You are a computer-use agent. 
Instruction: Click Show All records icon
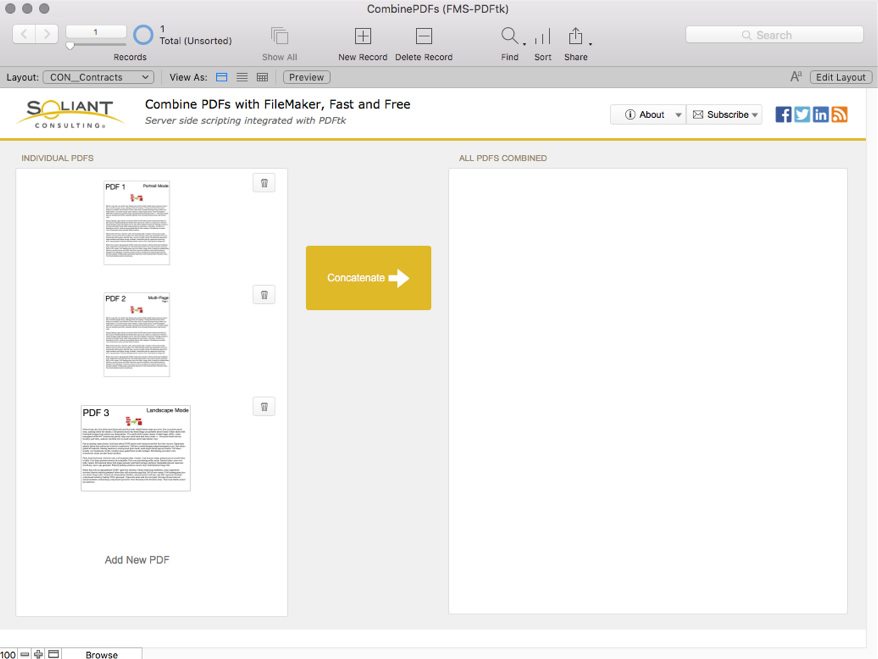(x=279, y=36)
